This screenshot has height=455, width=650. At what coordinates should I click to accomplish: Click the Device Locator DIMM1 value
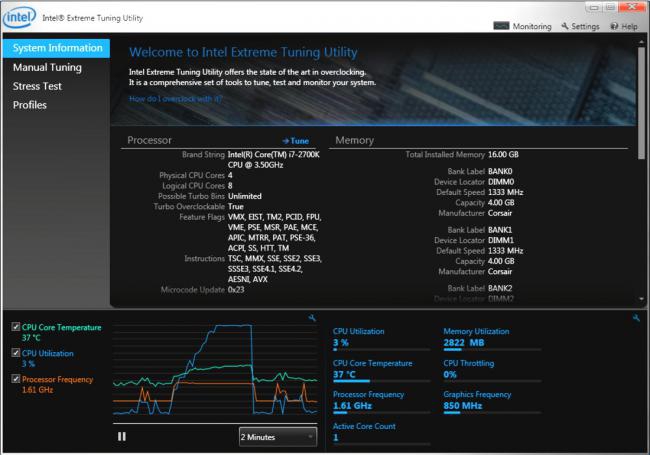point(501,240)
